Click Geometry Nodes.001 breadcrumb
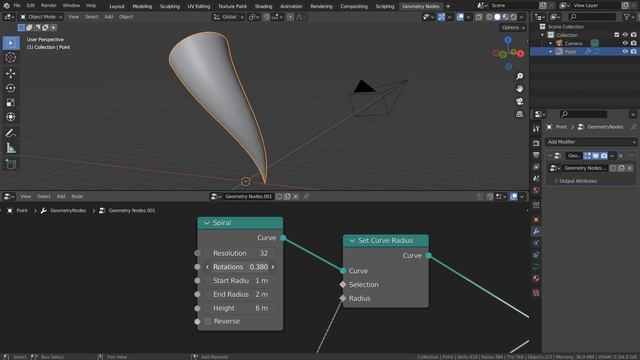This screenshot has width=640, height=360. click(x=131, y=211)
